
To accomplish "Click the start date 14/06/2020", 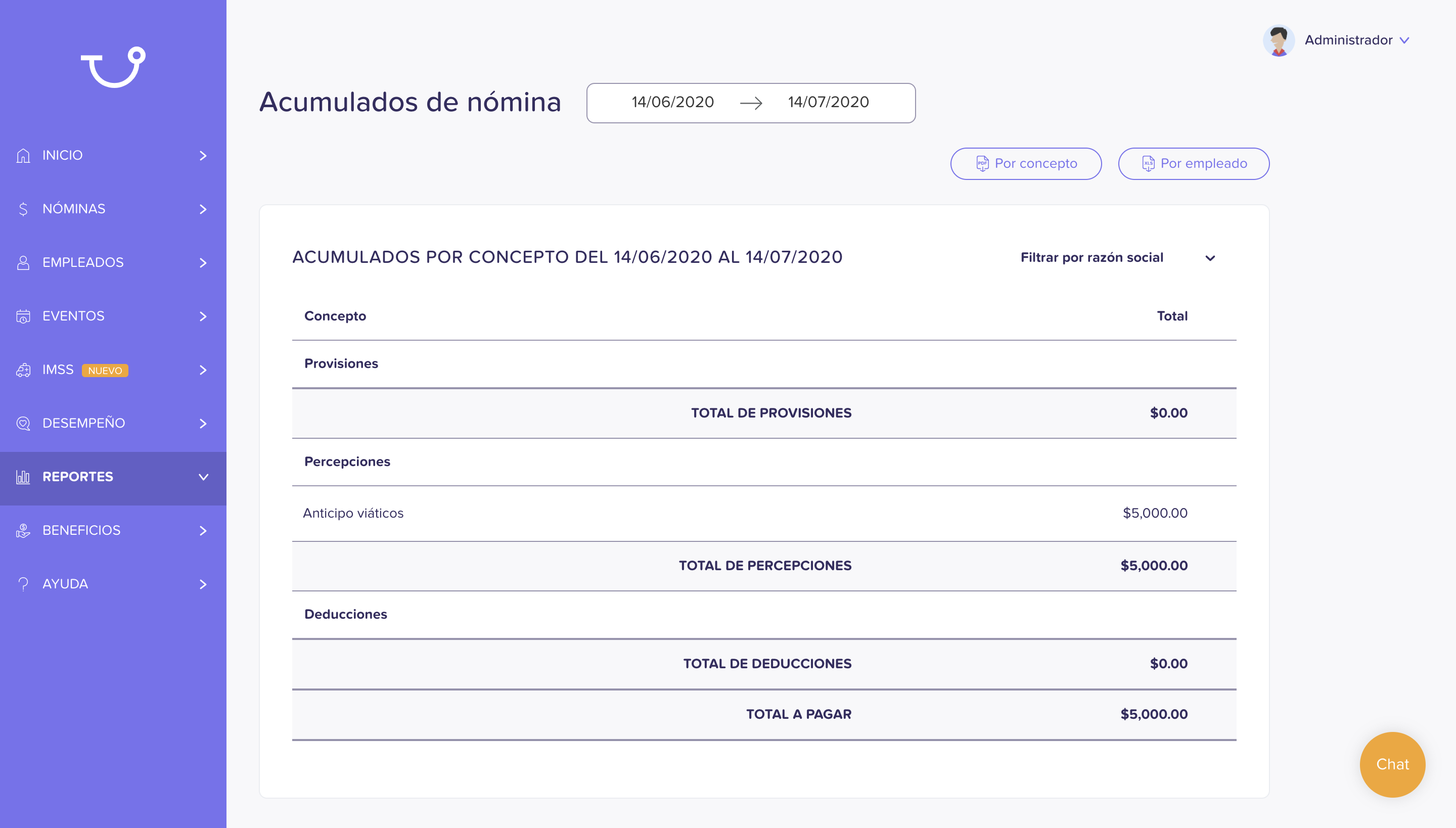I will tap(672, 102).
